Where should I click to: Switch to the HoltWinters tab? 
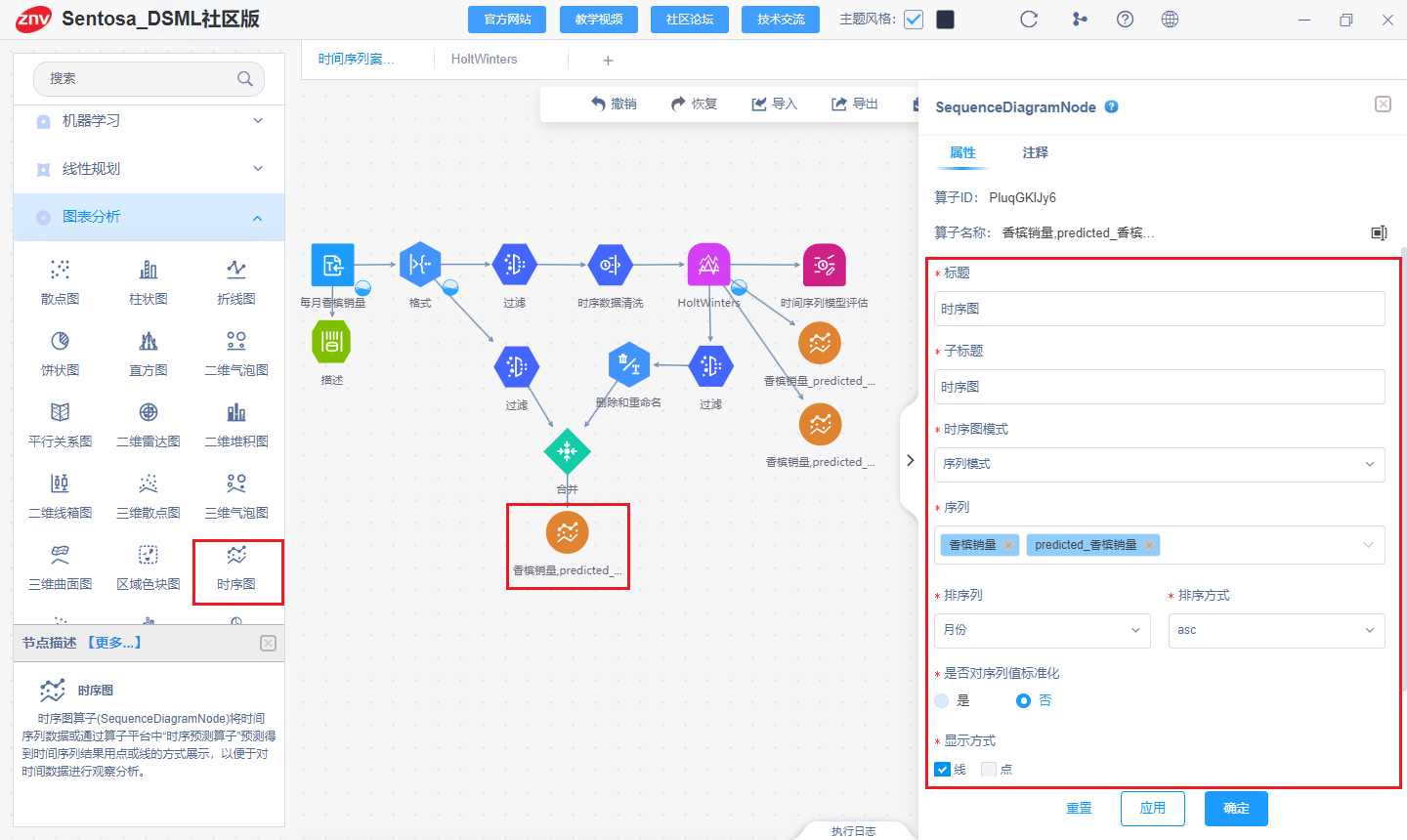pyautogui.click(x=484, y=60)
